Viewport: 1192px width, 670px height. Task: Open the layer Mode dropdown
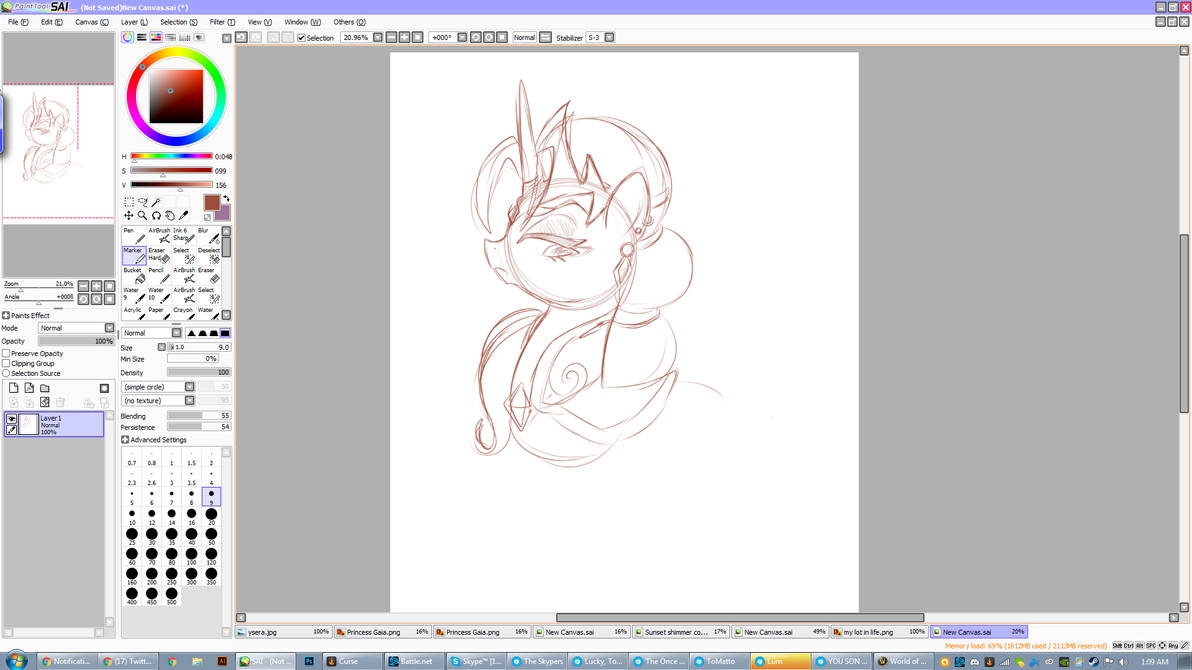76,328
